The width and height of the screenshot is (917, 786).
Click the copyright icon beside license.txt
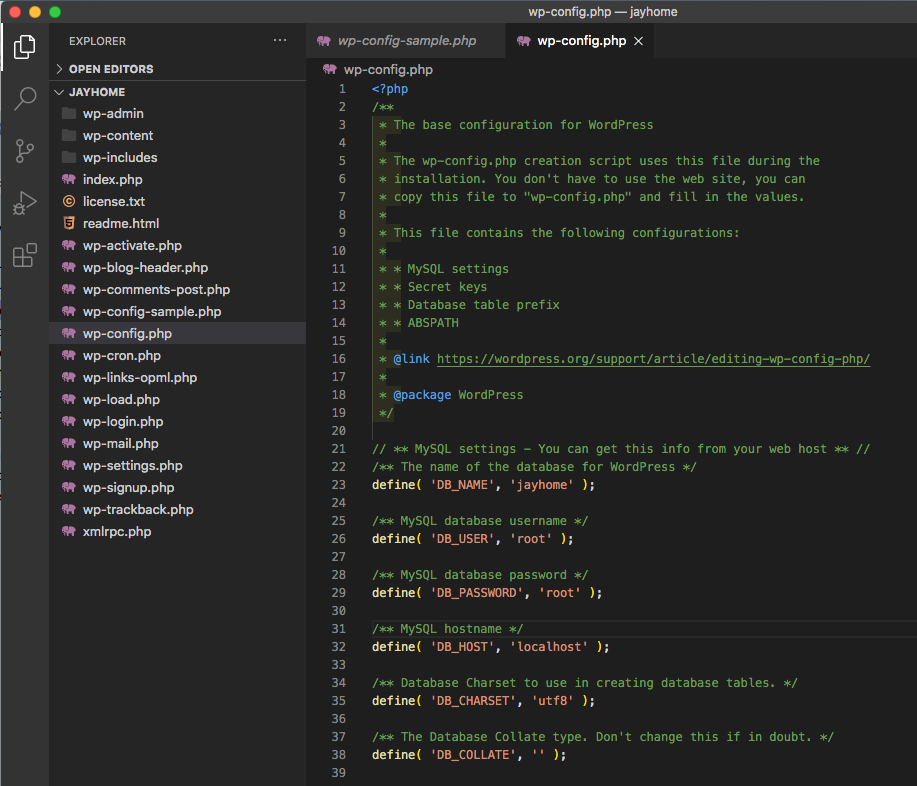point(69,201)
